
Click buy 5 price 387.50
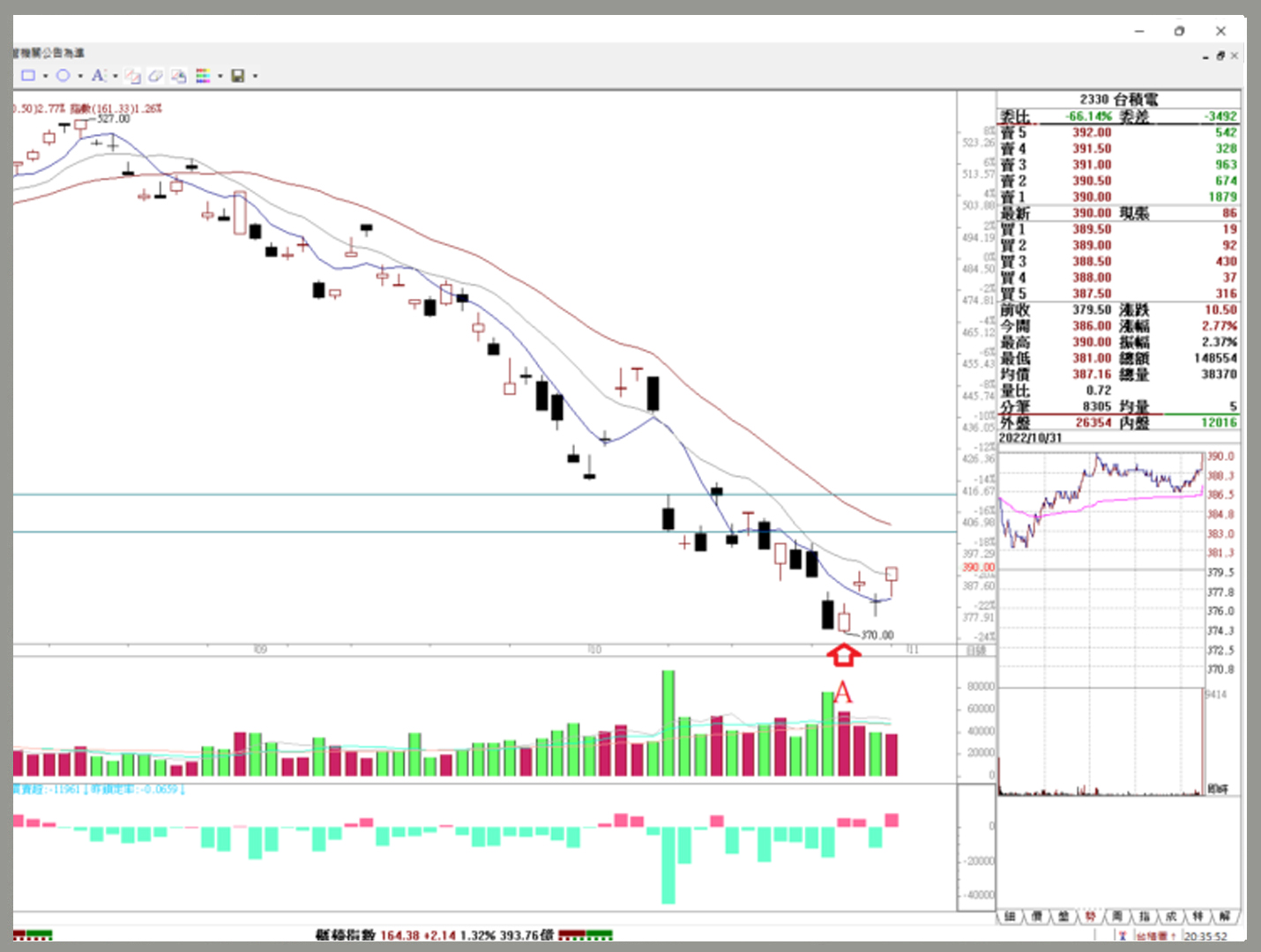[1092, 294]
